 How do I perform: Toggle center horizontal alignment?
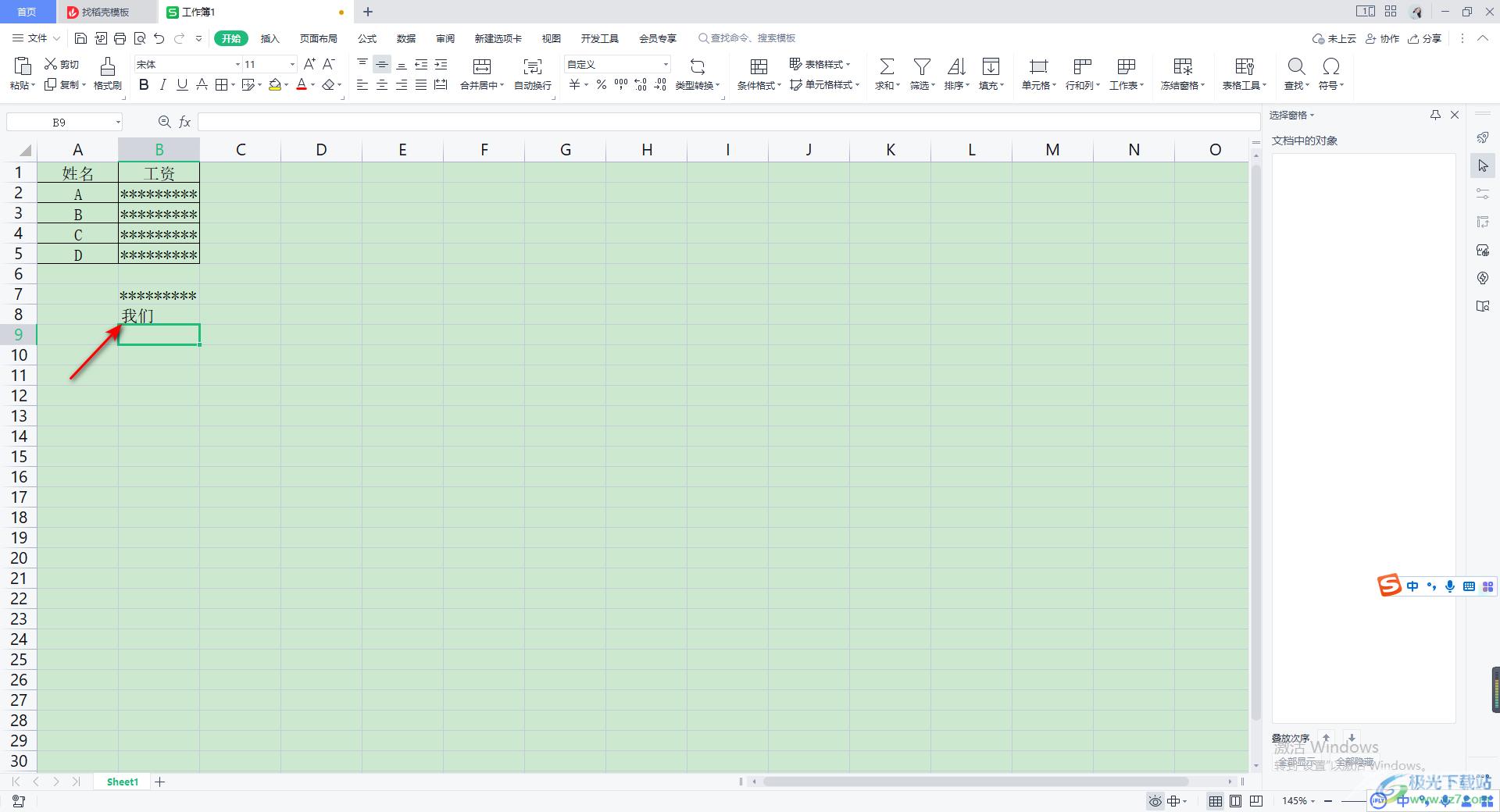tap(382, 84)
